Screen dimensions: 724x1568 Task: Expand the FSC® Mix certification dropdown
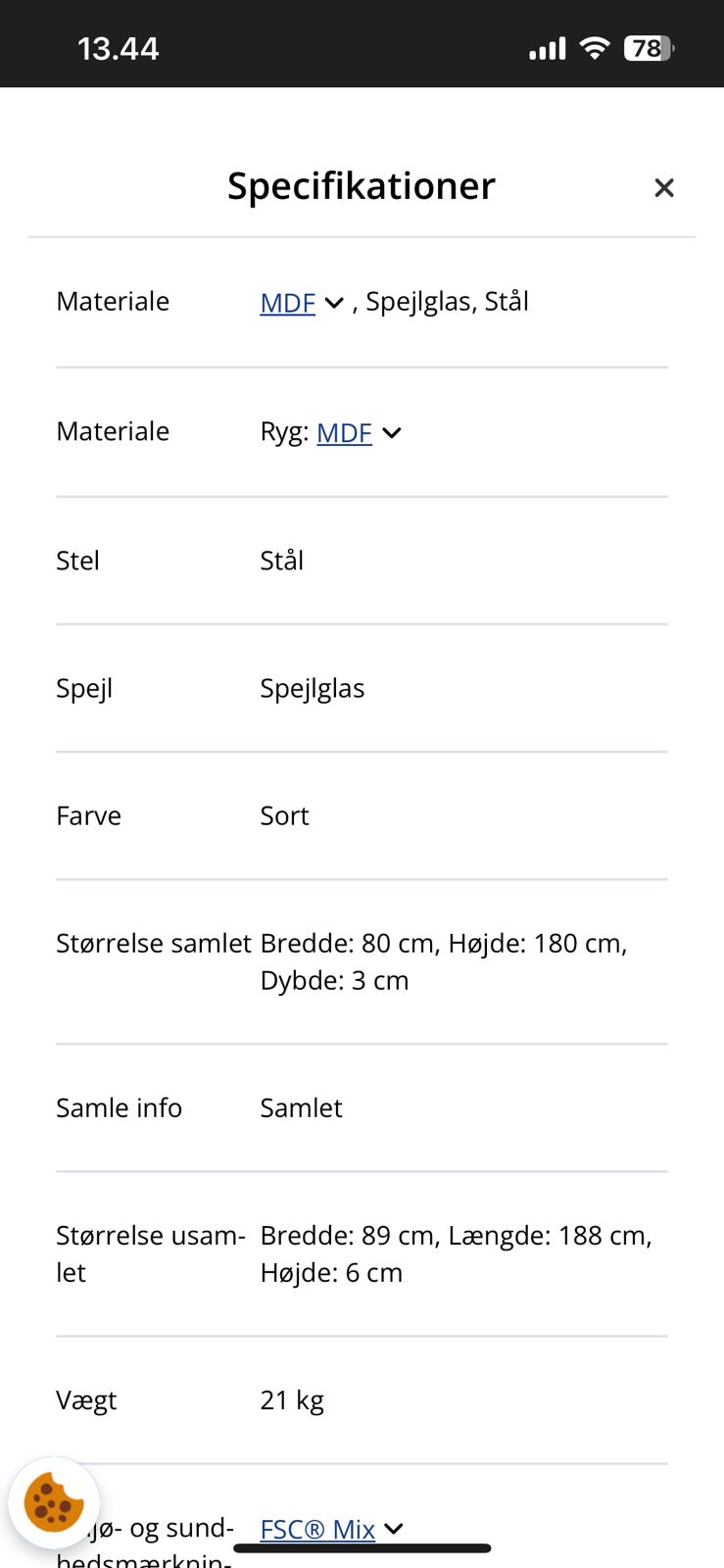point(393,1529)
